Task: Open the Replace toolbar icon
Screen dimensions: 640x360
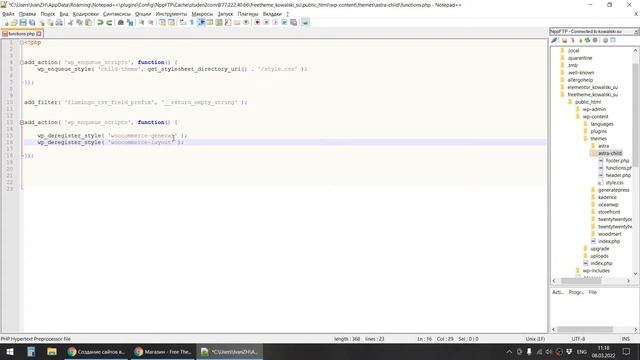Action: pyautogui.click(x=130, y=22)
